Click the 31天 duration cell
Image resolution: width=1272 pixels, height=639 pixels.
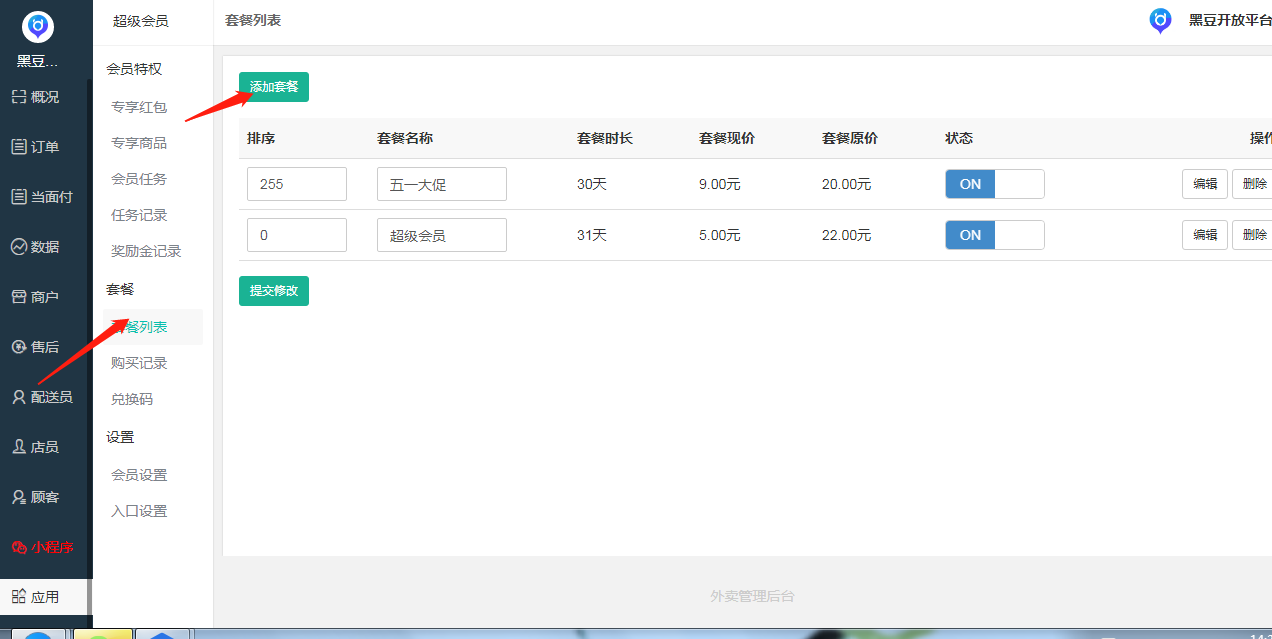click(x=592, y=235)
